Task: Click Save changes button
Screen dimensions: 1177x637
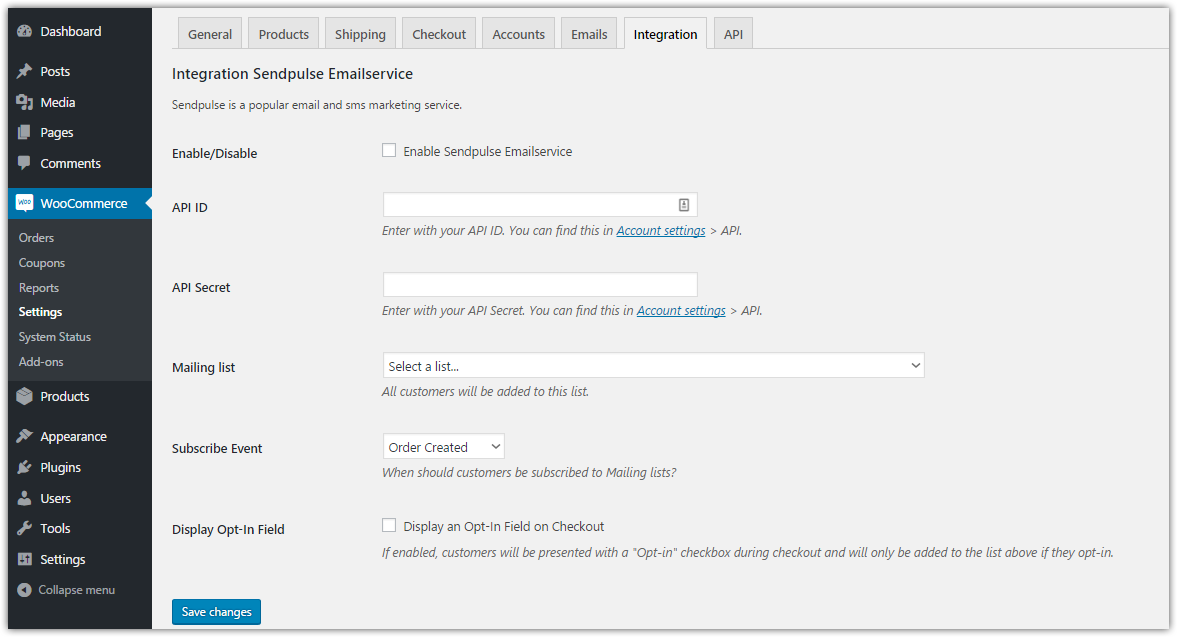Action: point(216,612)
